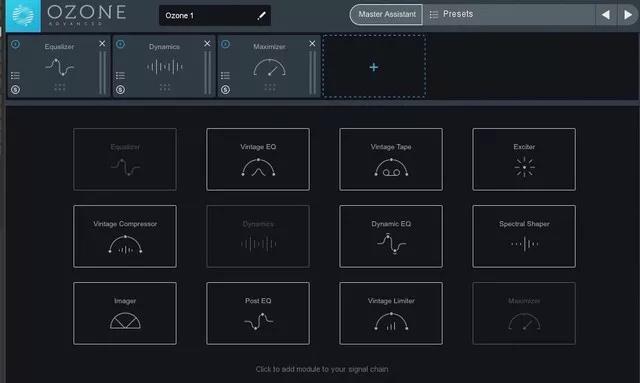This screenshot has width=640, height=383.
Task: Add the Vintage Compressor module
Action: [x=125, y=236]
